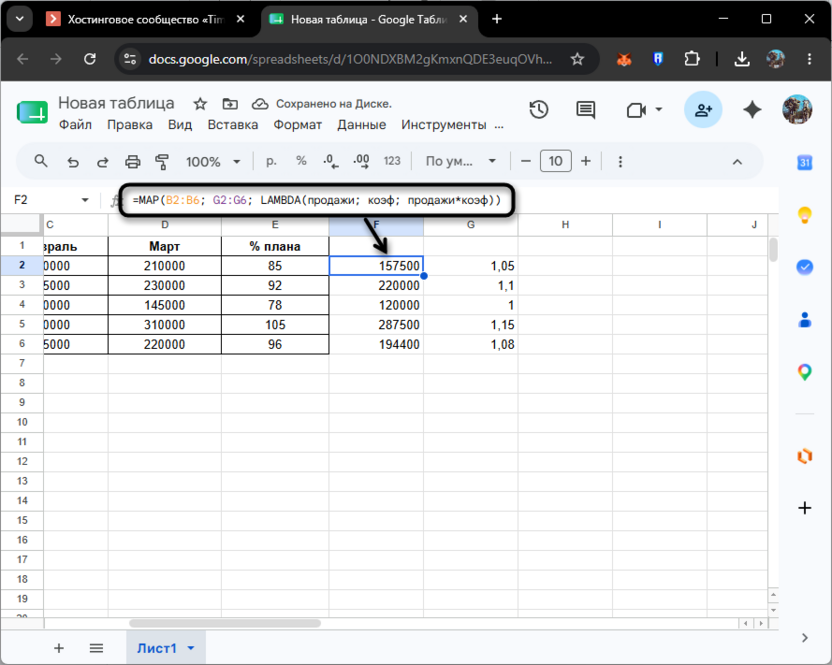Viewport: 832px width, 665px height.
Task: Decrease the font size
Action: tap(526, 161)
